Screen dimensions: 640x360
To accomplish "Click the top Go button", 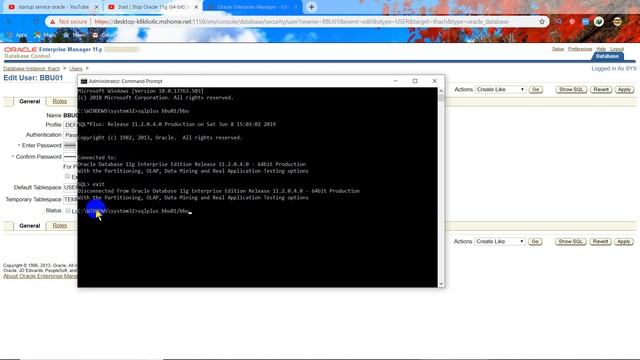I will tap(536, 89).
